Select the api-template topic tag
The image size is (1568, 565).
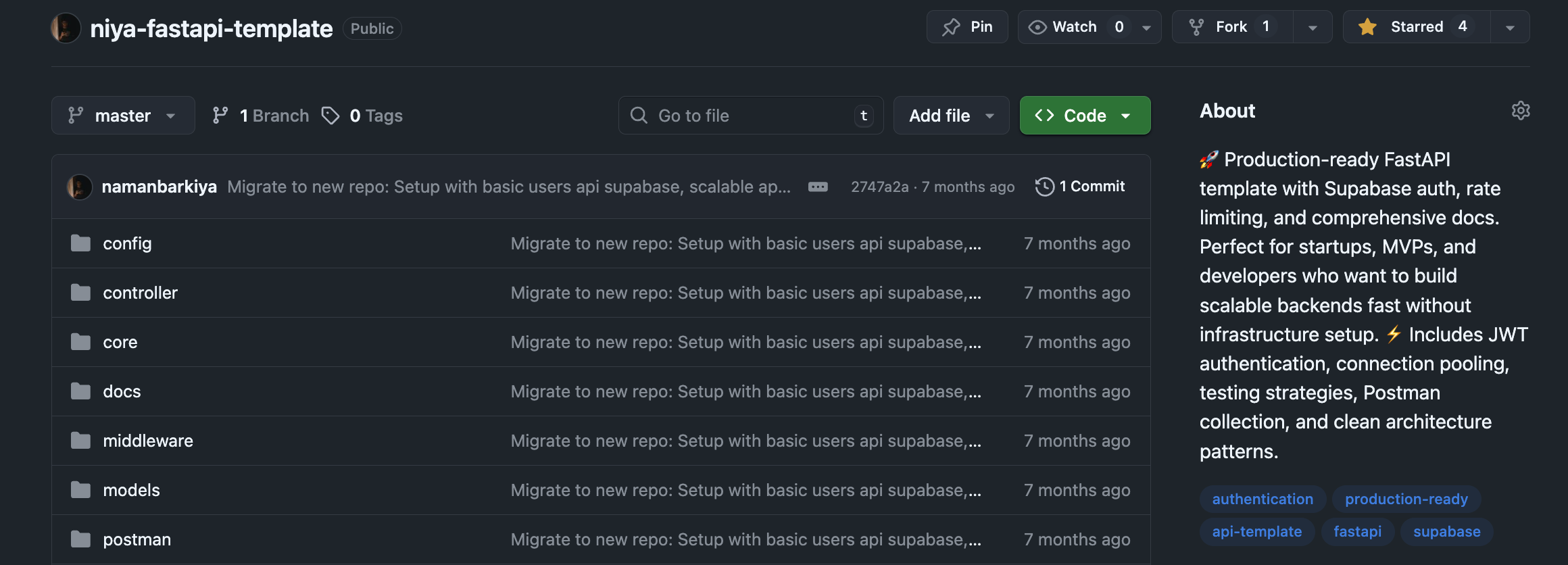tap(1257, 531)
